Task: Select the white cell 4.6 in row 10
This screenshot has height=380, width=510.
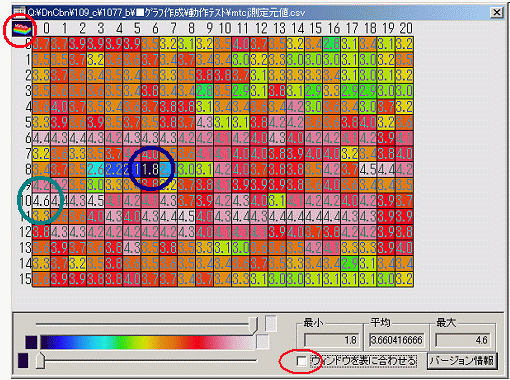Action: coord(41,201)
